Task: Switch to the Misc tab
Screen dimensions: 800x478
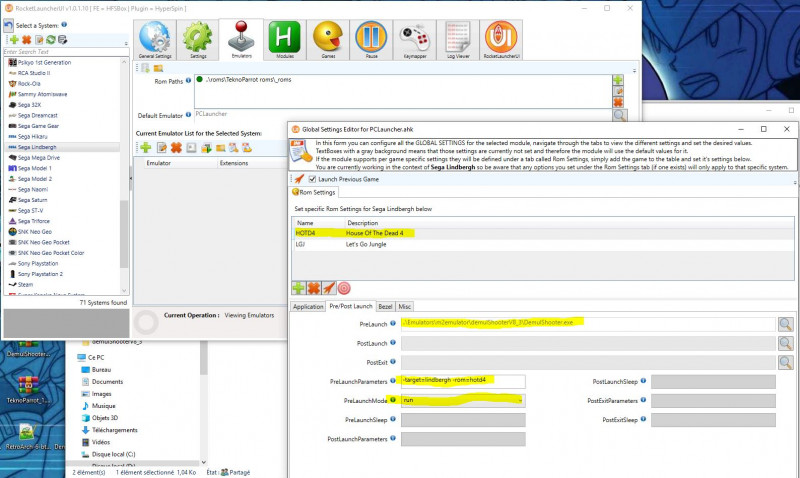Action: pyautogui.click(x=405, y=307)
